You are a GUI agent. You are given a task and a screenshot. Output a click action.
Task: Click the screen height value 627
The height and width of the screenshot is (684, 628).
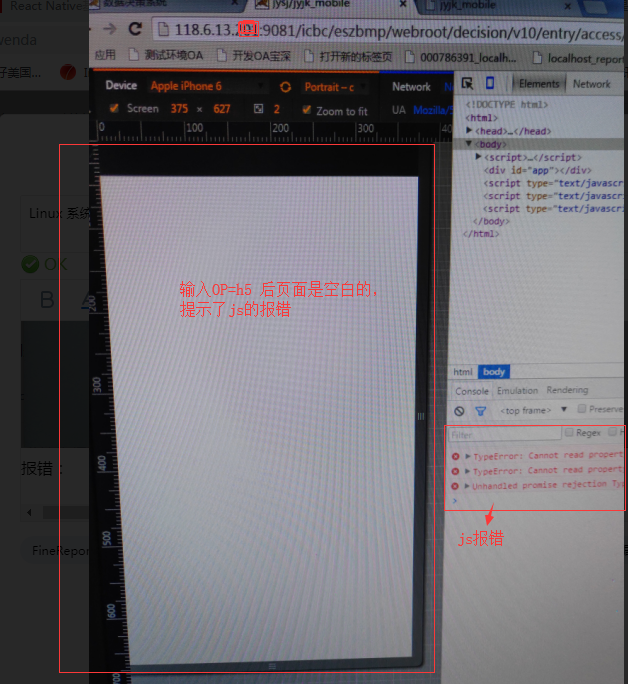(222, 109)
